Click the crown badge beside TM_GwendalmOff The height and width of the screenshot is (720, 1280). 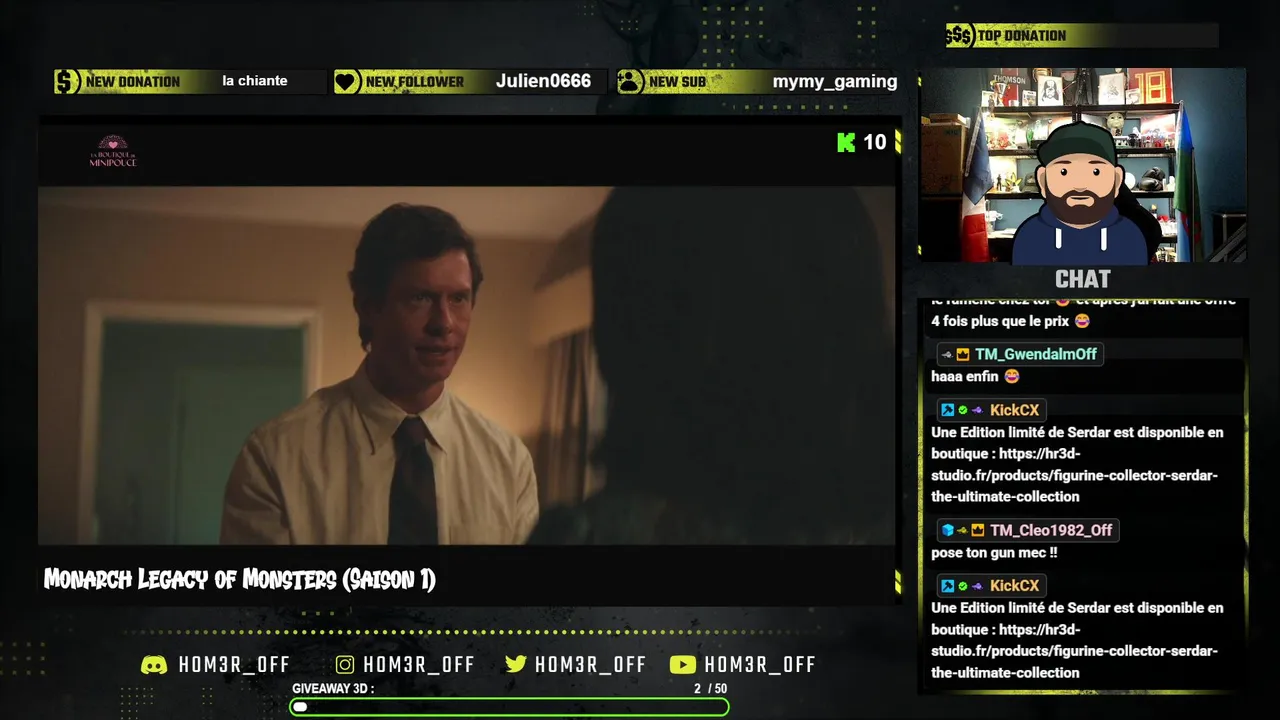point(963,354)
